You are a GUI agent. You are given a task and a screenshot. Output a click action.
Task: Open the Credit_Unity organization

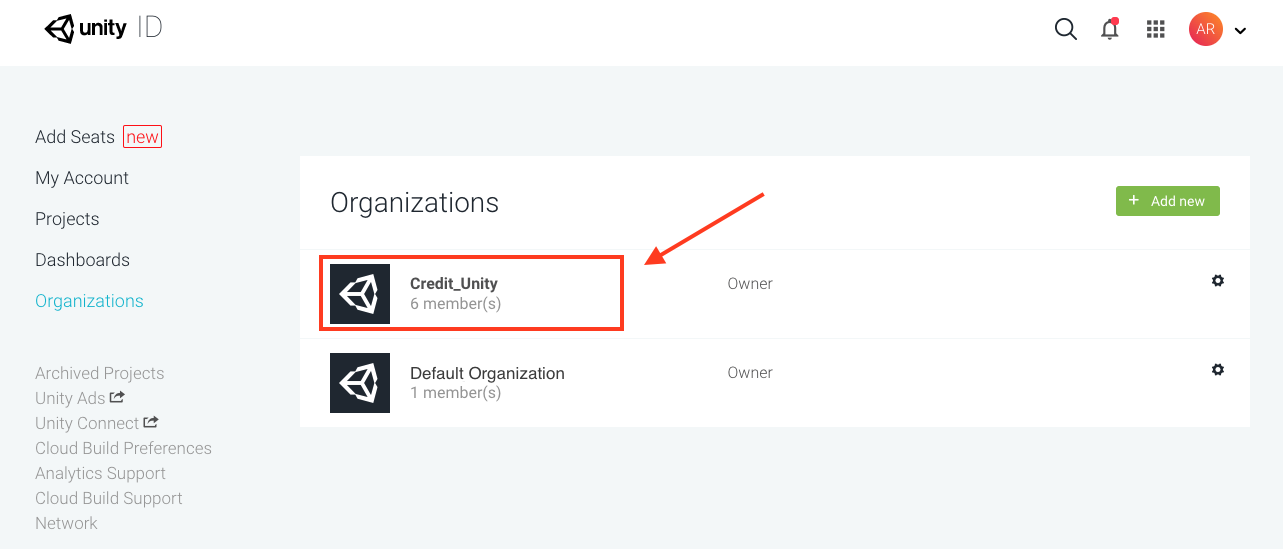point(454,284)
